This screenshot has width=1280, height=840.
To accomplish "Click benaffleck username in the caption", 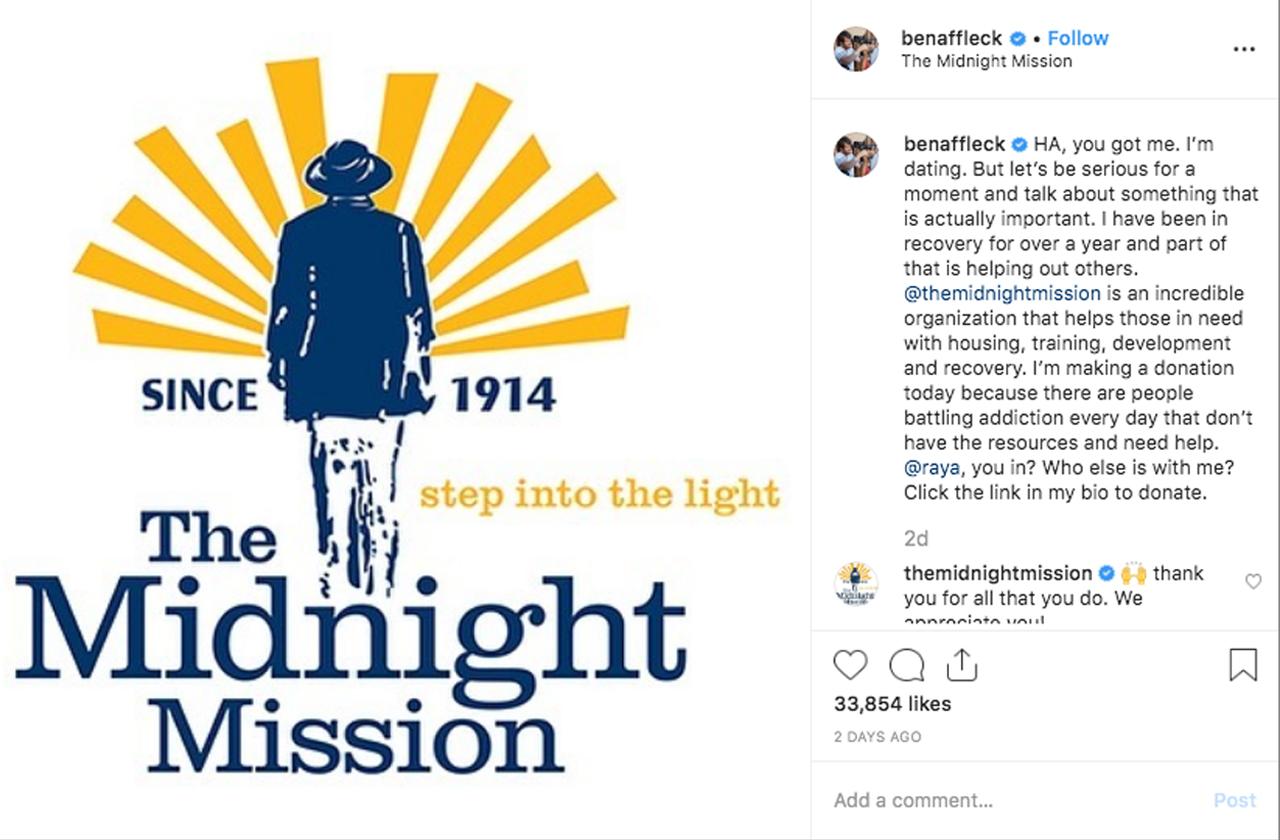I will 954,144.
